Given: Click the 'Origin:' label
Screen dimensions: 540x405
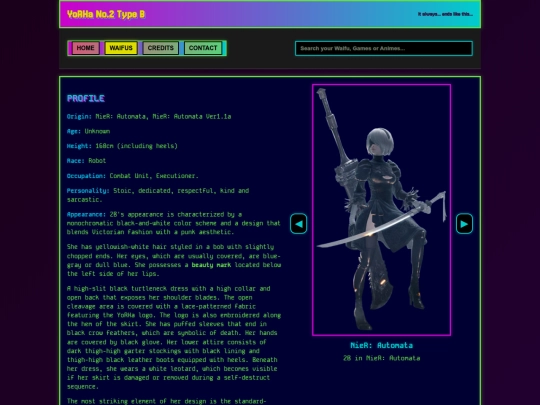Looking at the screenshot, I should click(x=79, y=117).
